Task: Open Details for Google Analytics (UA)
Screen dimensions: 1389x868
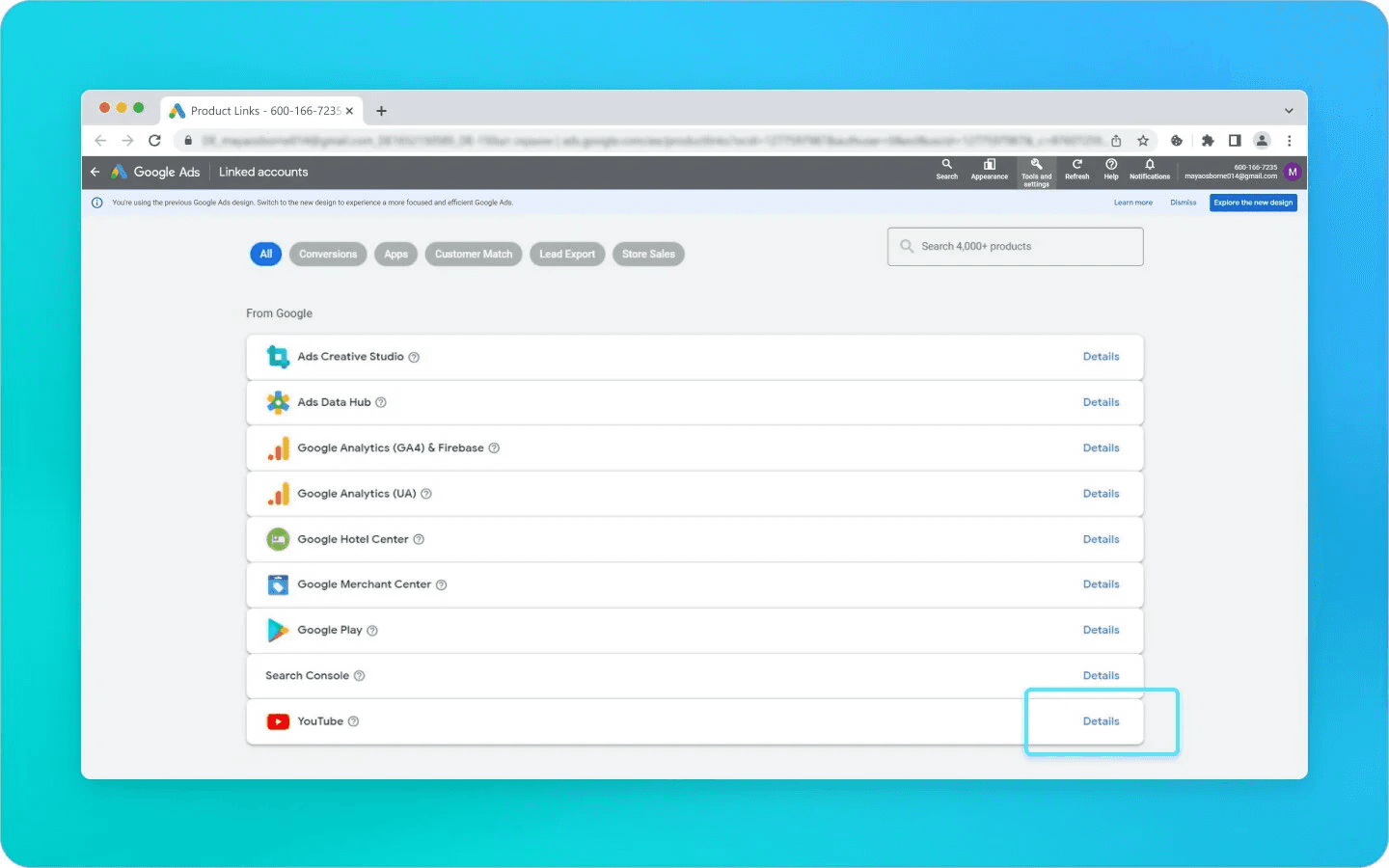Action: pos(1101,494)
